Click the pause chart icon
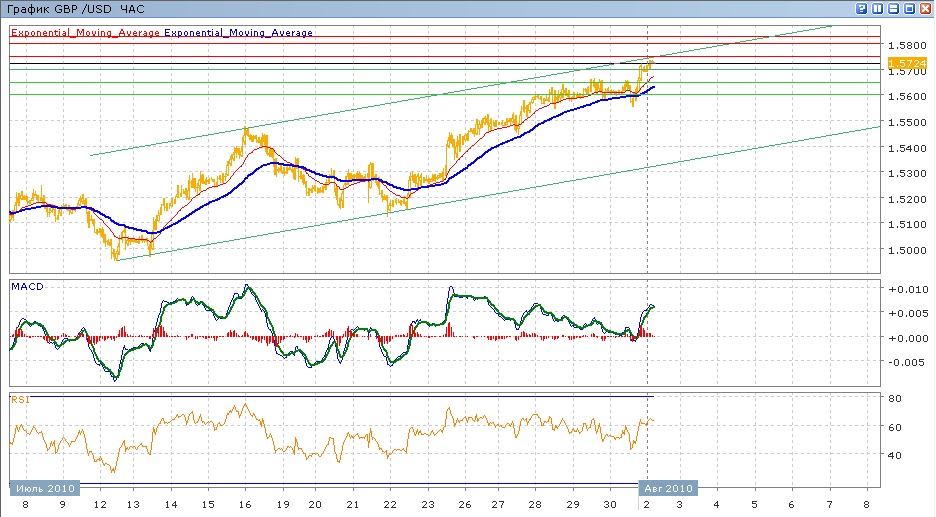 coord(877,8)
